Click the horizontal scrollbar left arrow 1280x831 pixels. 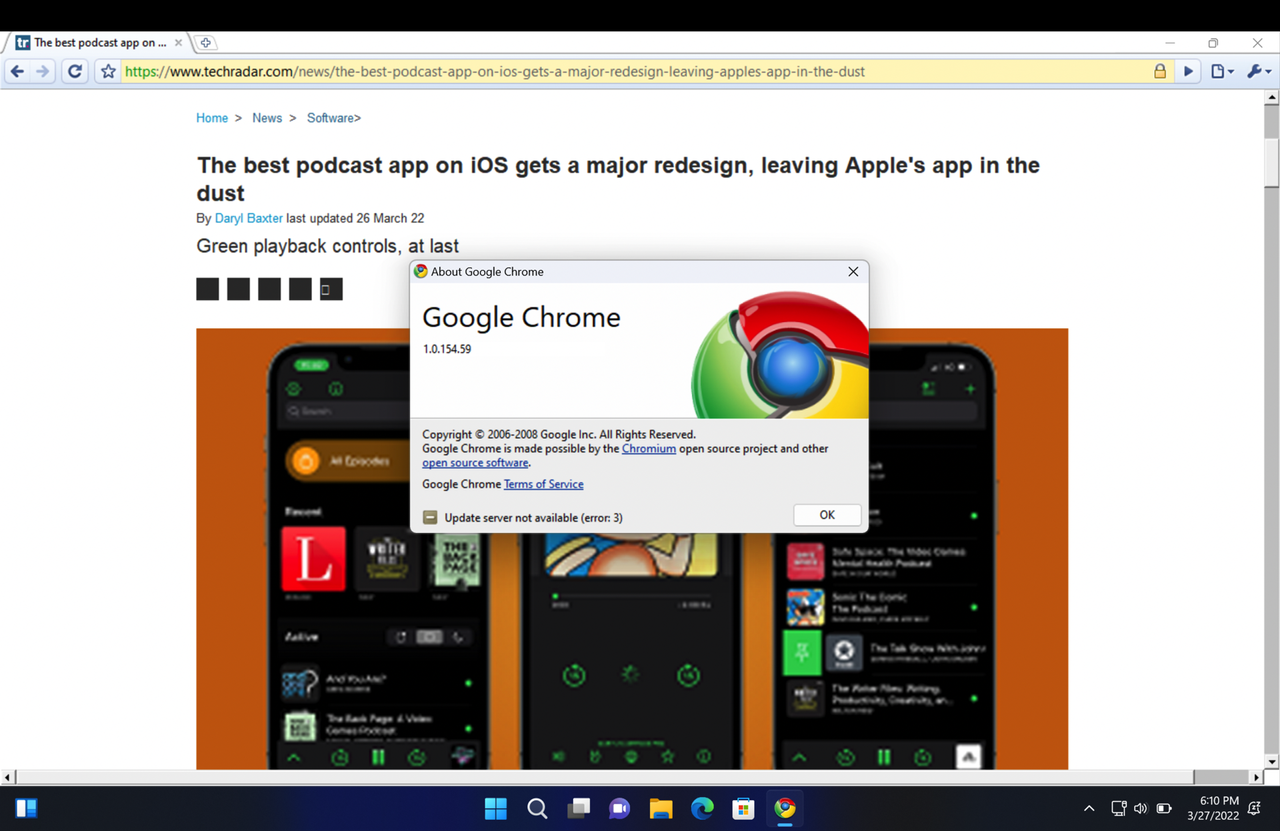coord(8,777)
